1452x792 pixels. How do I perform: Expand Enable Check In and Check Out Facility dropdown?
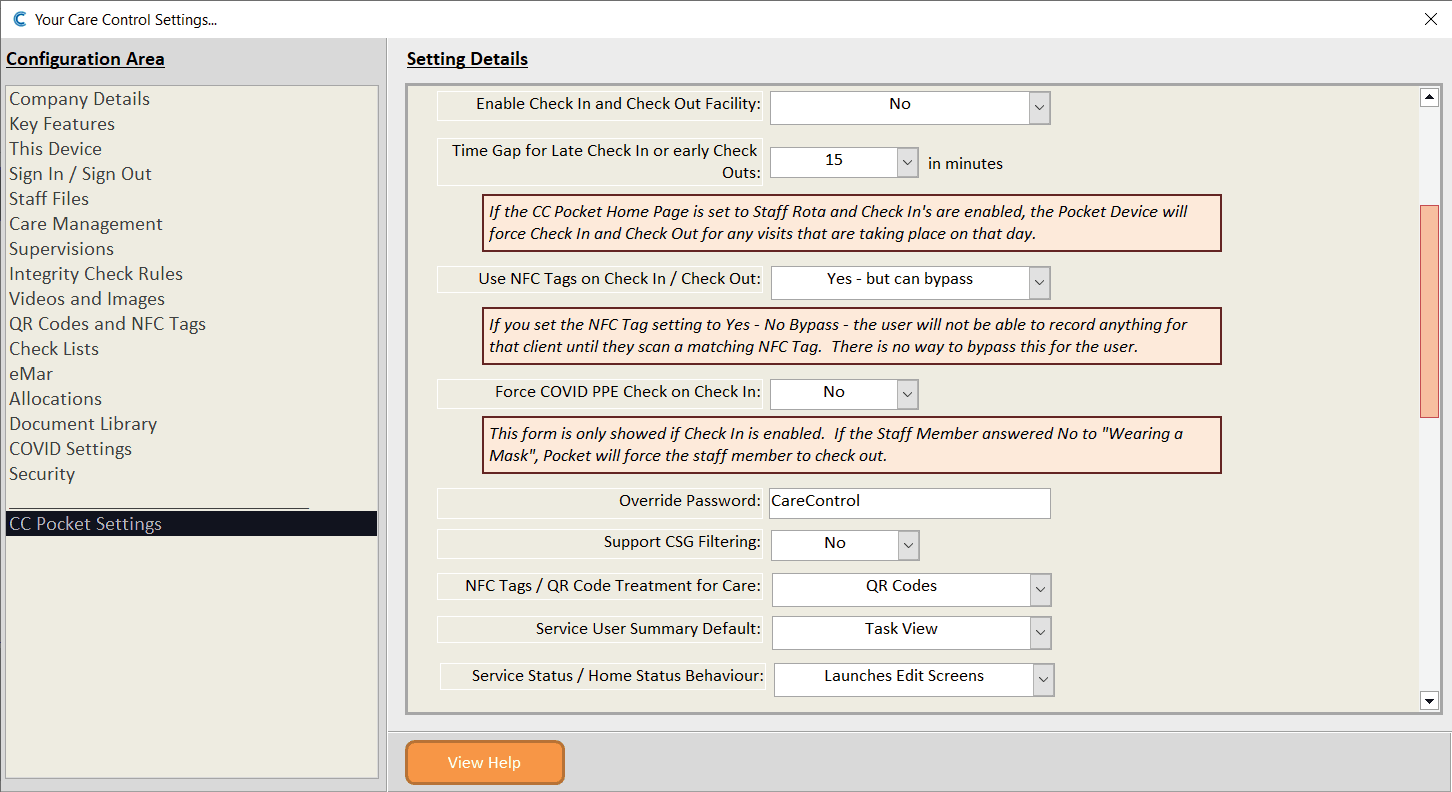pos(1039,107)
